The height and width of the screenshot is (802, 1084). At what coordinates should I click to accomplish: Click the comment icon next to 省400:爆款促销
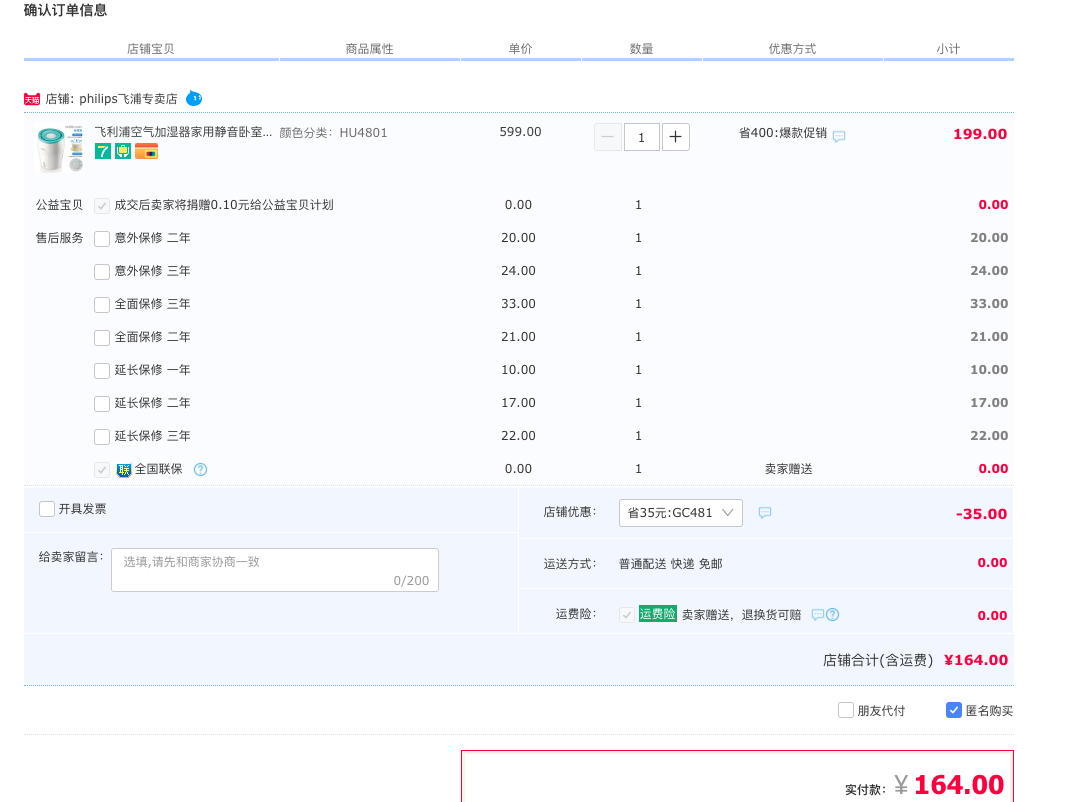(839, 136)
